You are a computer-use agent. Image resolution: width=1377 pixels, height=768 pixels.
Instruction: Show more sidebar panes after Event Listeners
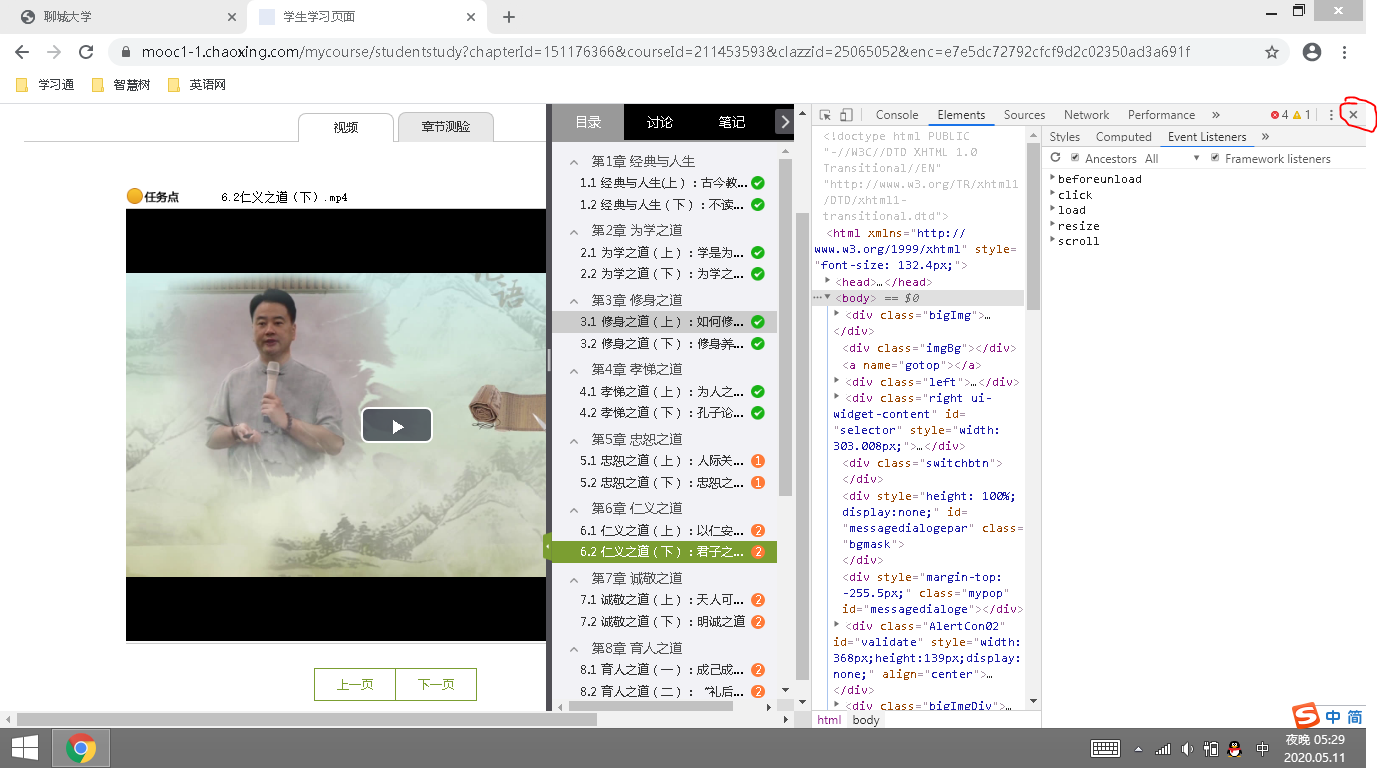pos(1265,137)
